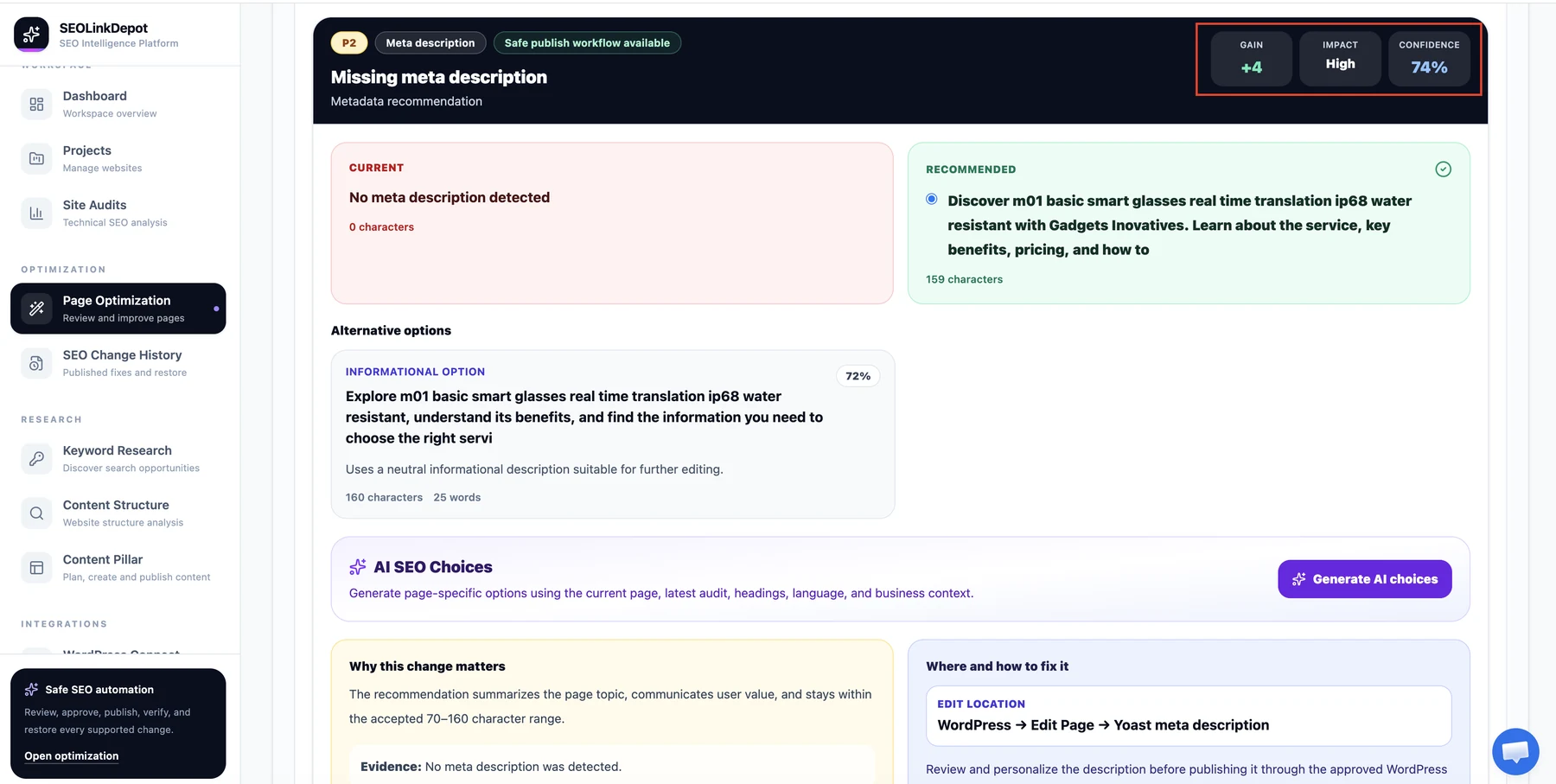Follow the Open optimization link
The height and width of the screenshot is (784, 1556).
[72, 756]
